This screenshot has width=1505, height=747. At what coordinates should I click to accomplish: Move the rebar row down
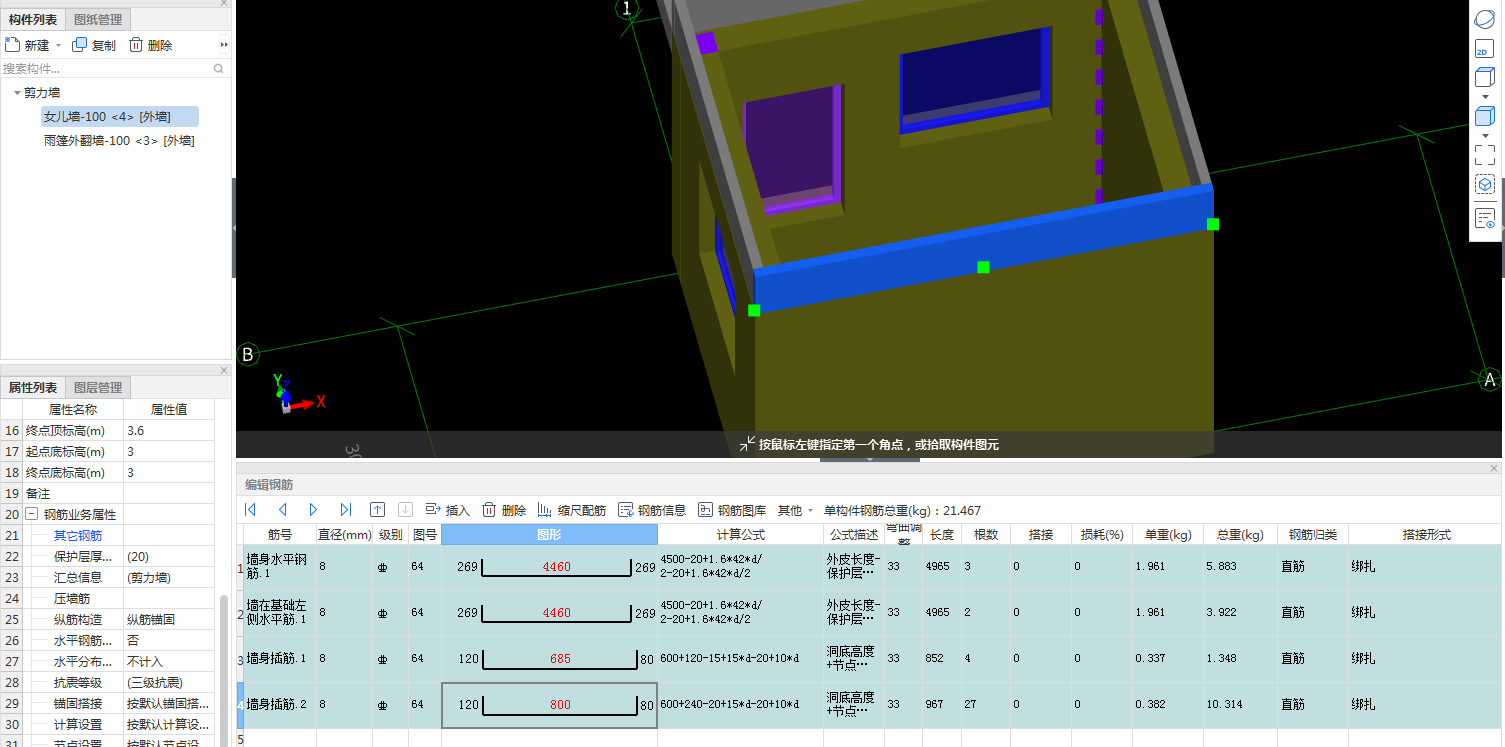tap(406, 510)
